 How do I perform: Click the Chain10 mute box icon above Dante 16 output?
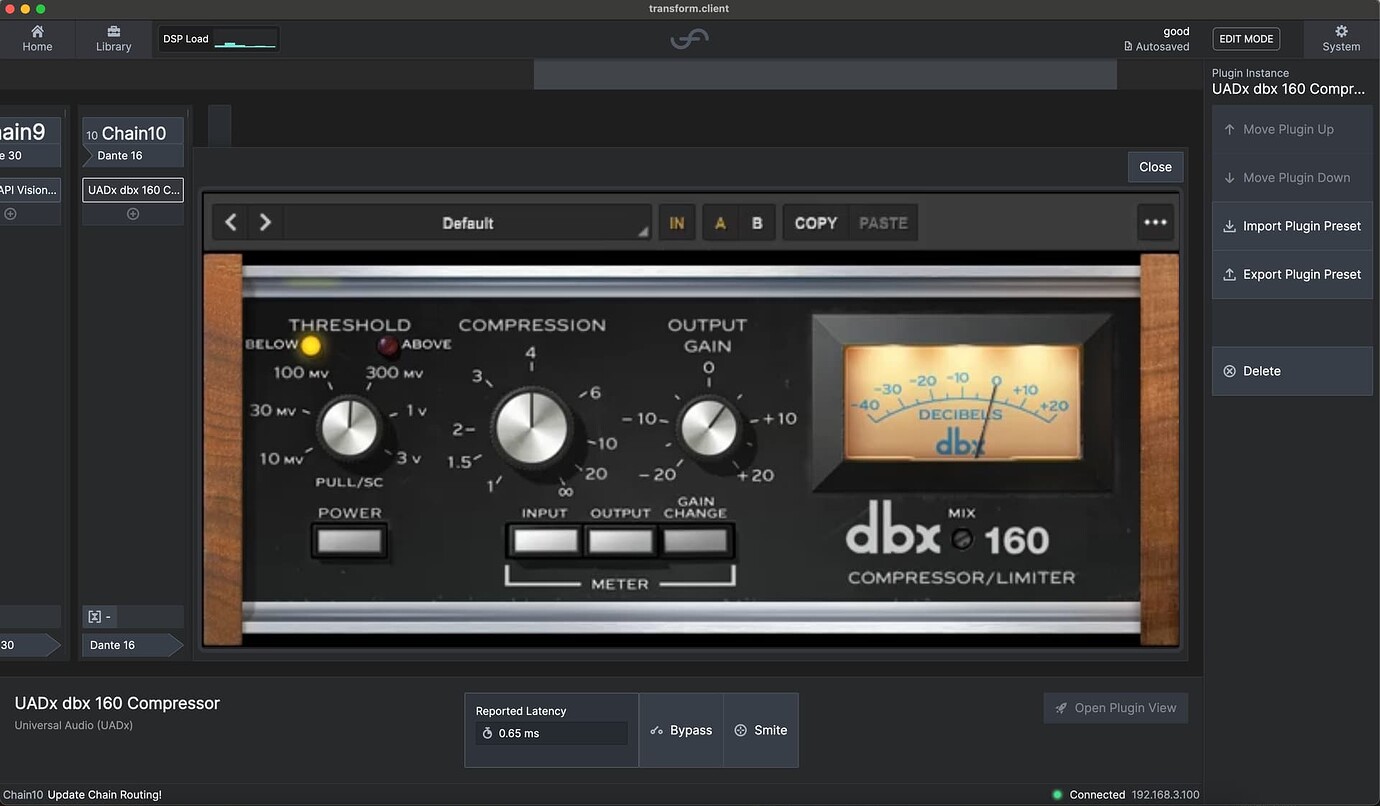pos(94,617)
